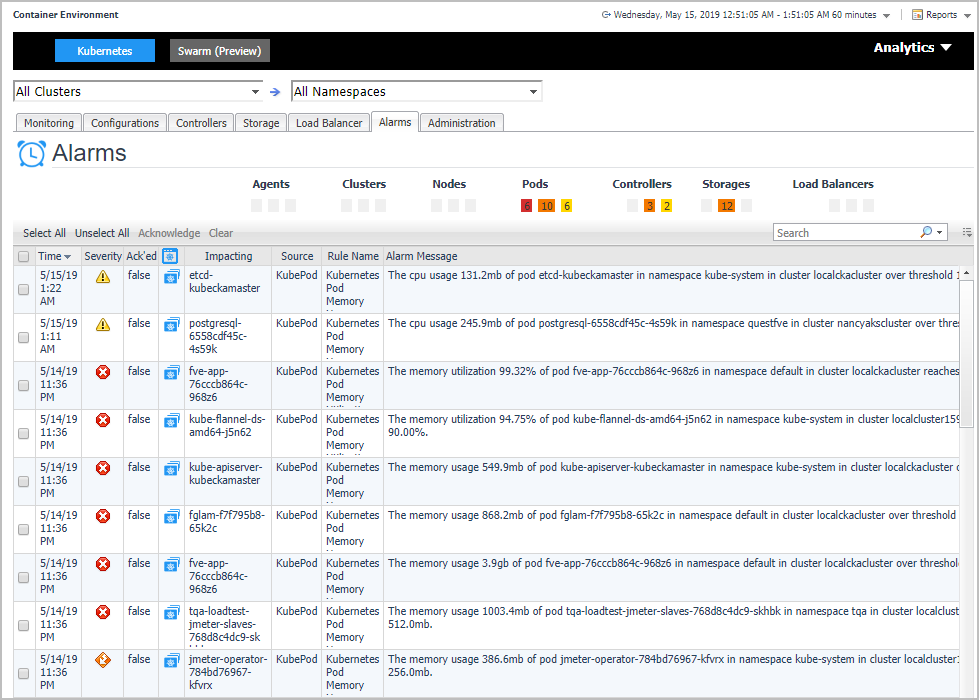Click the red Pods critical count swatch
This screenshot has width=979, height=700.
526,206
